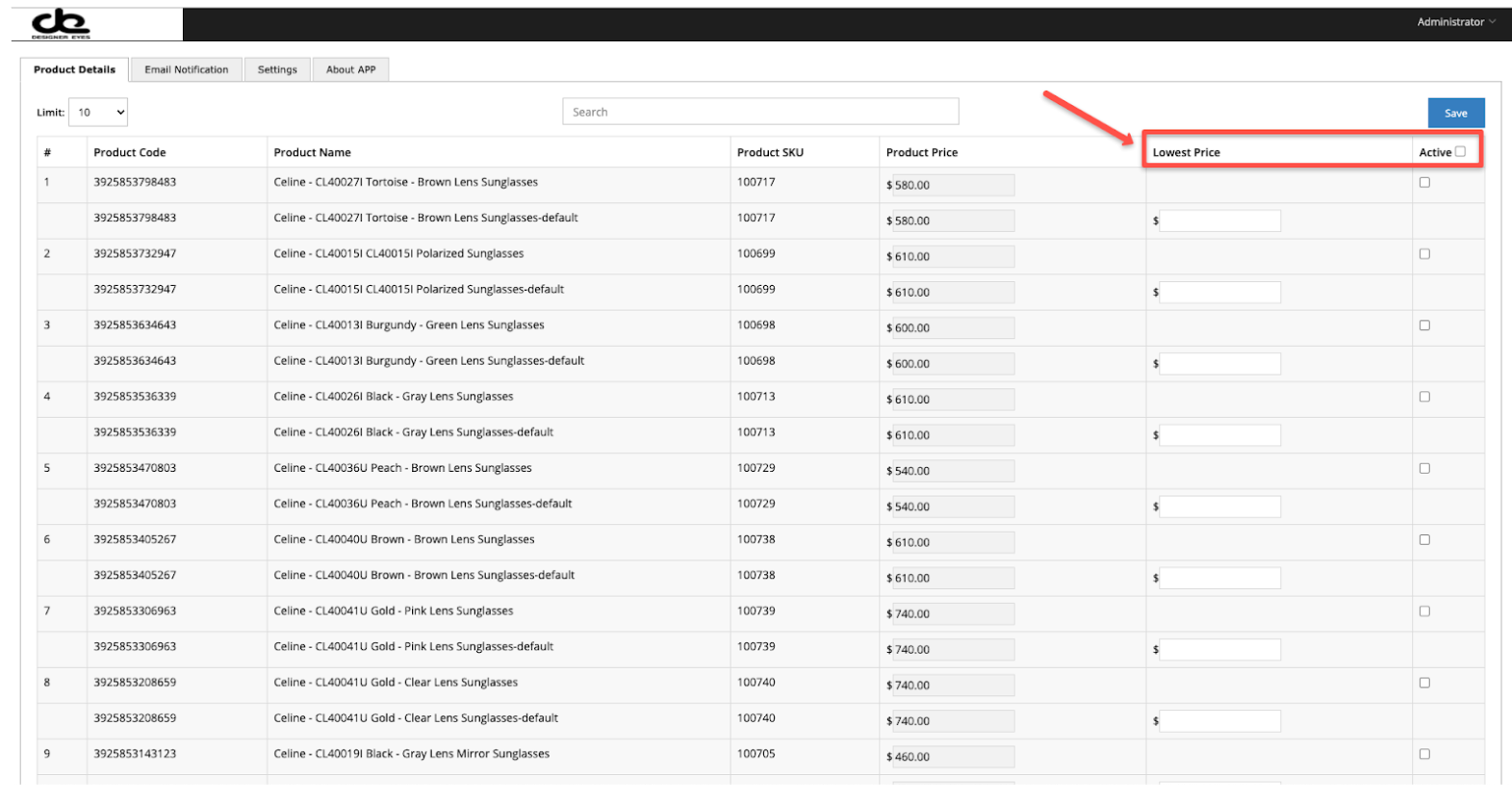This screenshot has height=805, width=1512.
Task: Switch to the Email Notification tab
Action: [187, 70]
